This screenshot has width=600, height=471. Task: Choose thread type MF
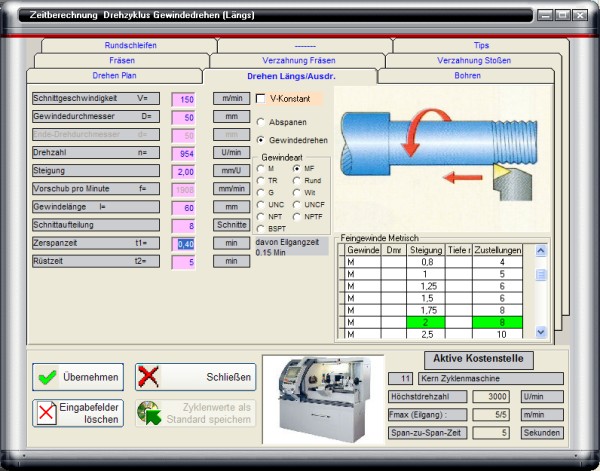click(x=297, y=168)
